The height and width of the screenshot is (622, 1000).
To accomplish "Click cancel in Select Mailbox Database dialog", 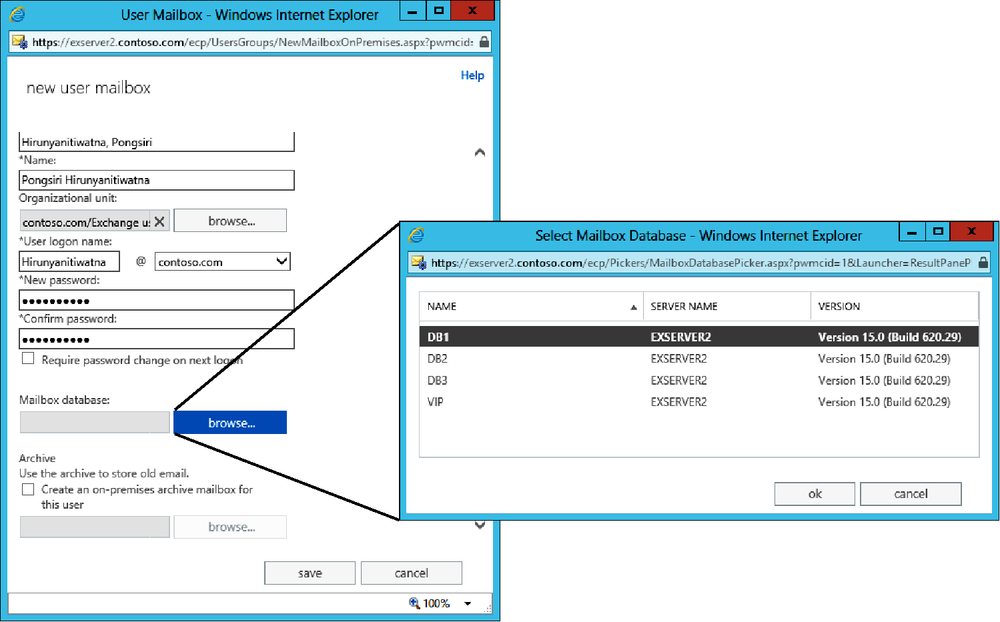I will point(911,494).
